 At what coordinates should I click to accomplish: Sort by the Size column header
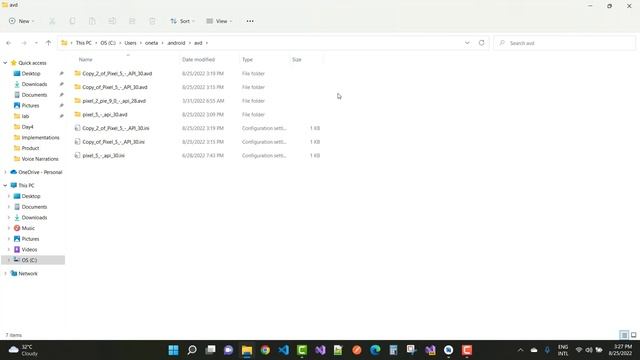pyautogui.click(x=297, y=60)
